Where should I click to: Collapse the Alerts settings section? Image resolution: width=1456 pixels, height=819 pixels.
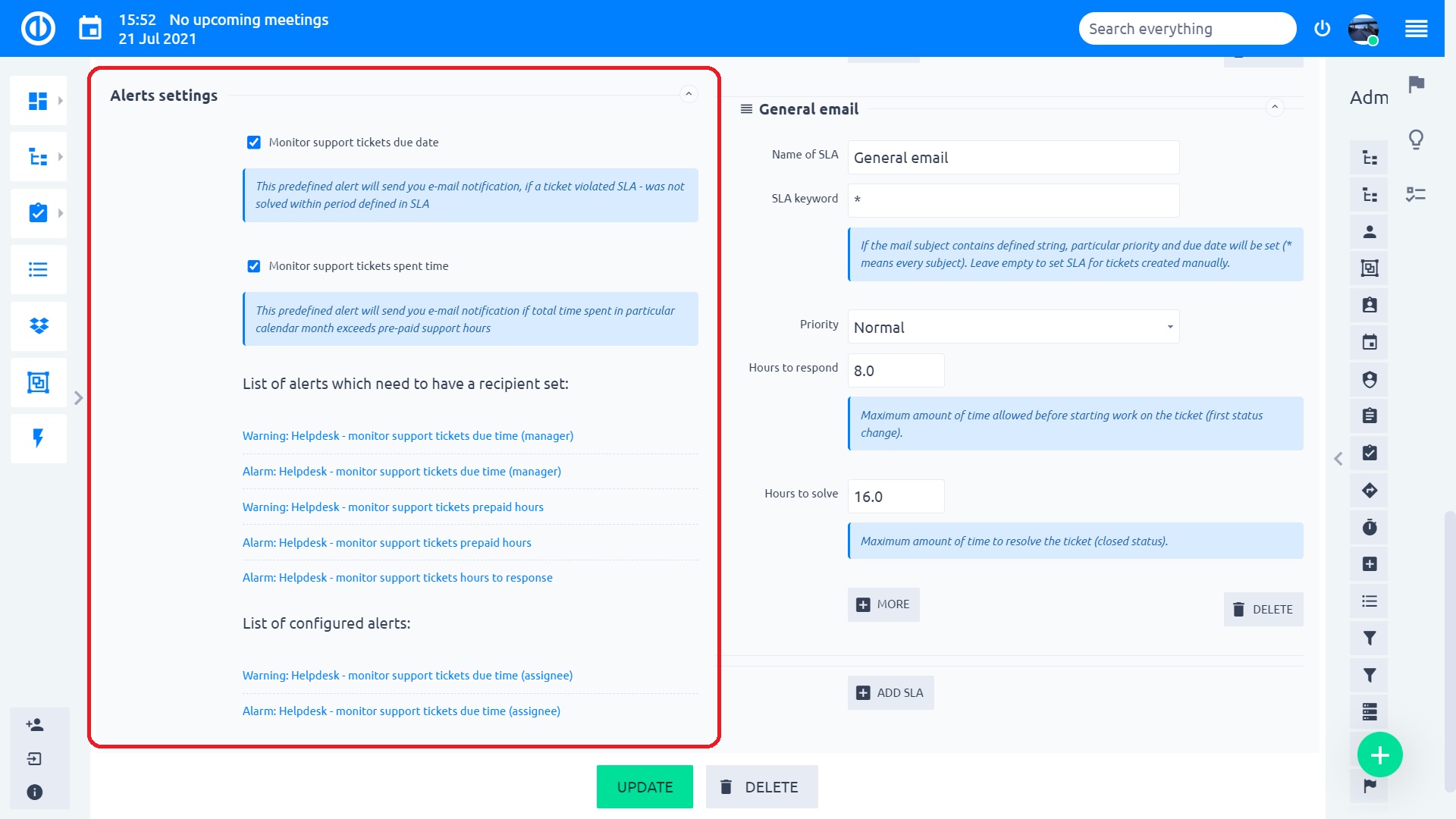pyautogui.click(x=689, y=95)
